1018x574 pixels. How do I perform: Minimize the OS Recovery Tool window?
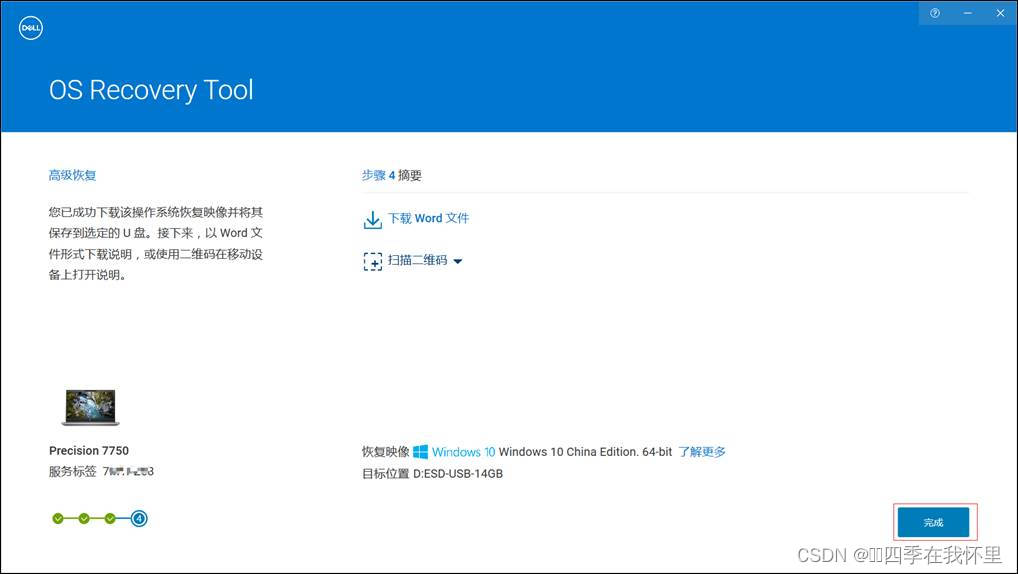click(x=968, y=13)
